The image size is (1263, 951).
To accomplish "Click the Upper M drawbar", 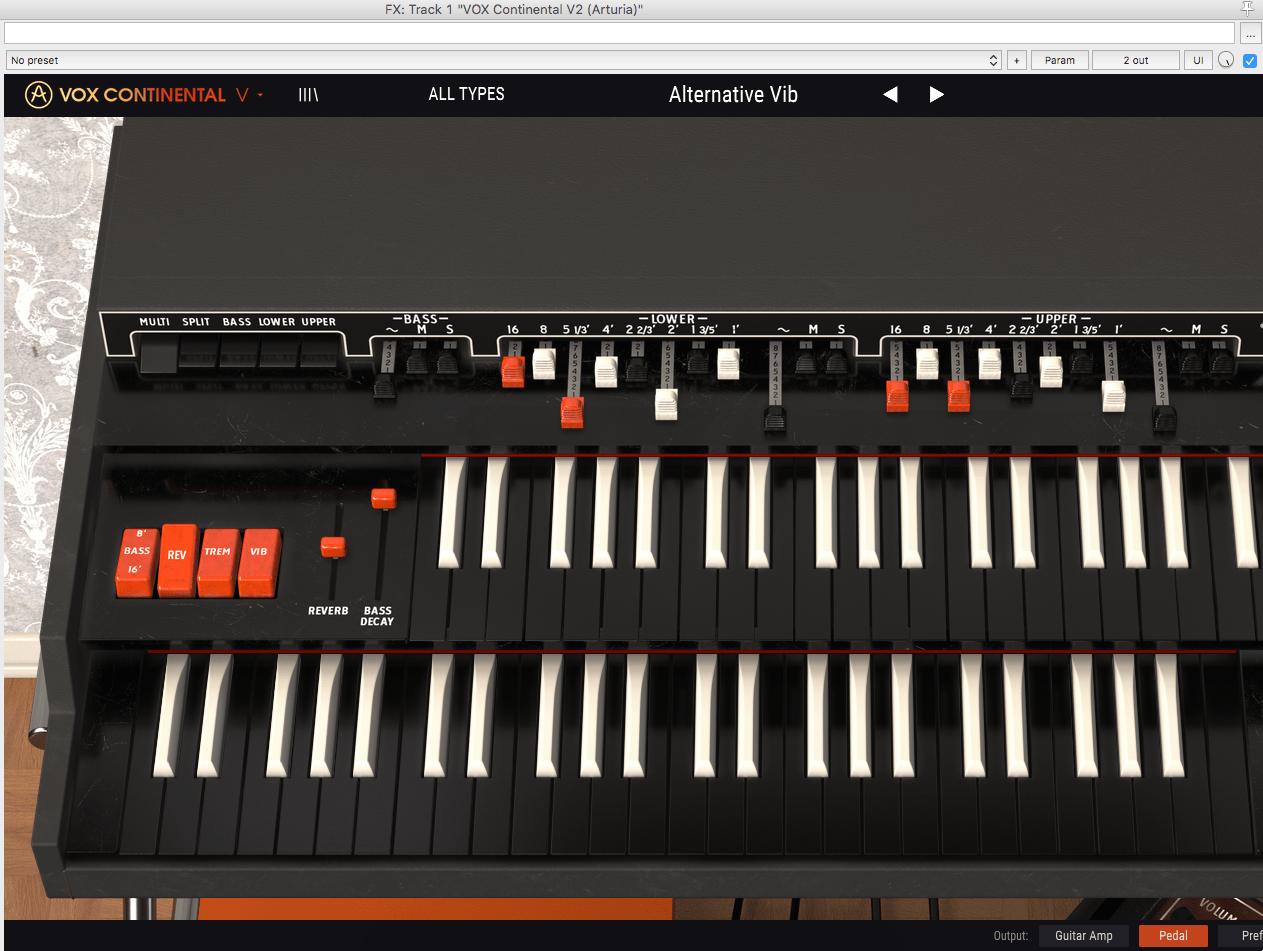I will pyautogui.click(x=1192, y=362).
